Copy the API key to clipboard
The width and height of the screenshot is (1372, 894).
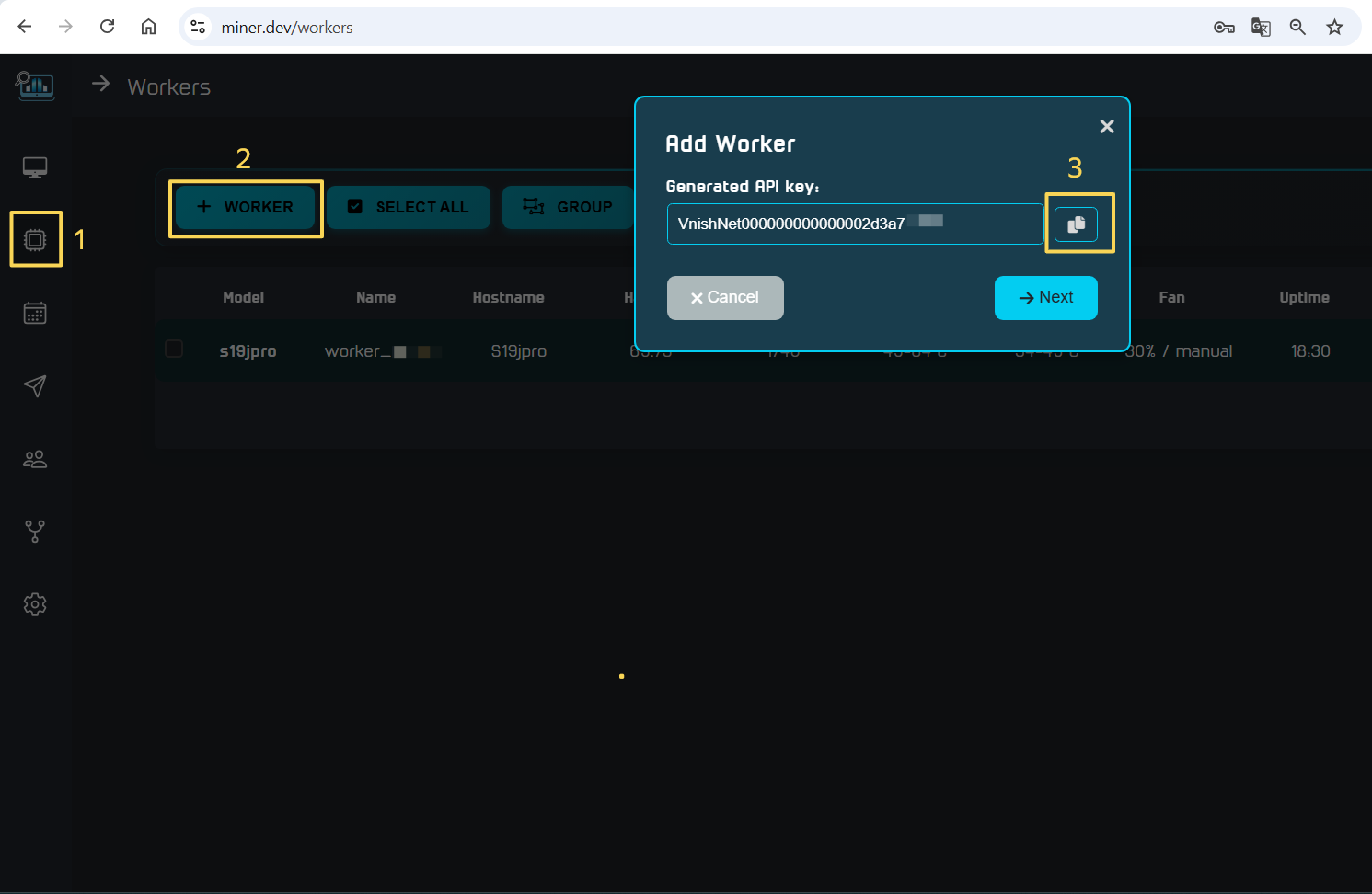pos(1076,224)
